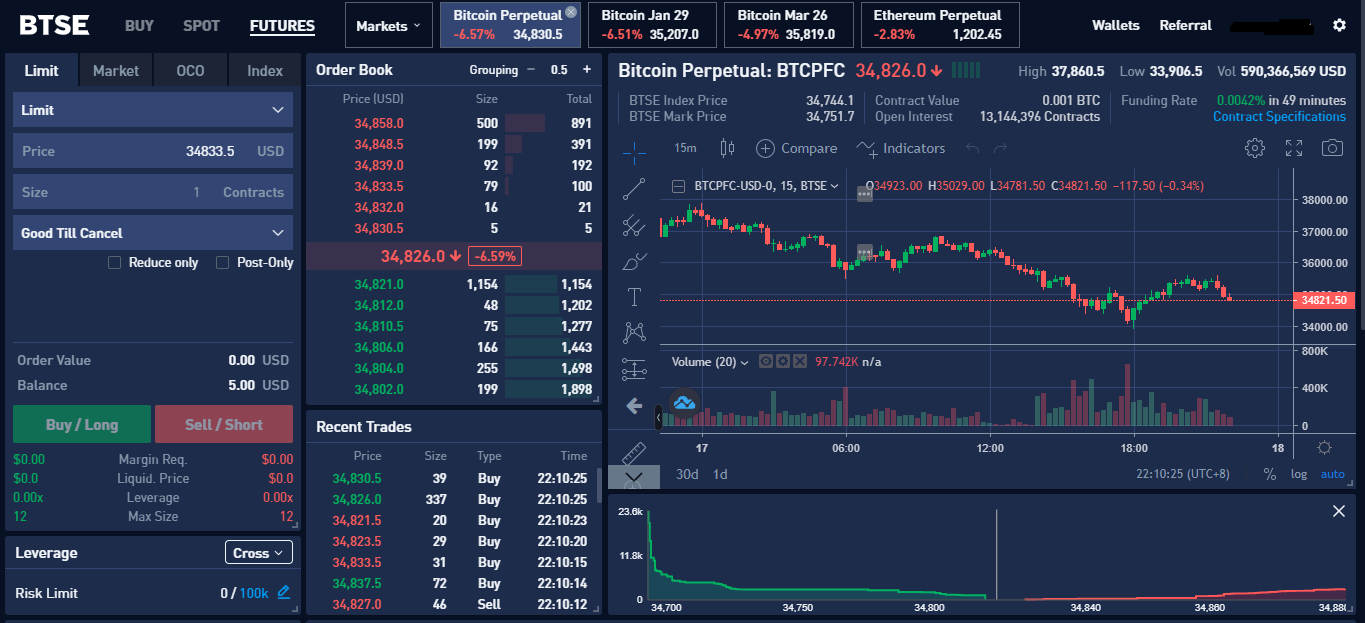1365x623 pixels.
Task: Expand the Good Till Cancel dropdown
Action: (152, 233)
